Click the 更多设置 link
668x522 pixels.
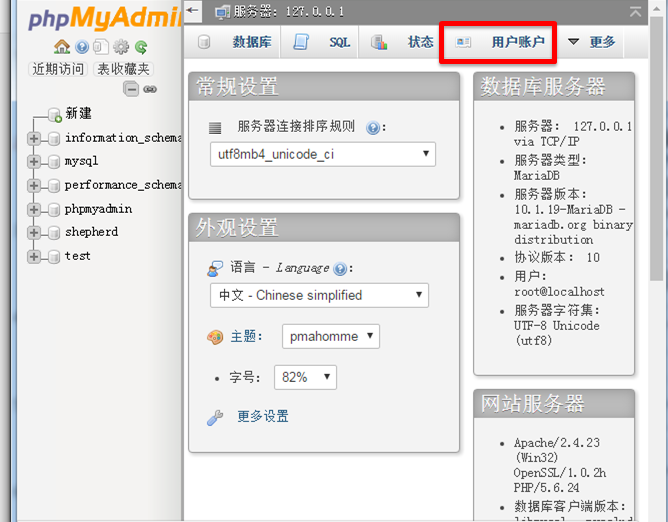point(262,416)
